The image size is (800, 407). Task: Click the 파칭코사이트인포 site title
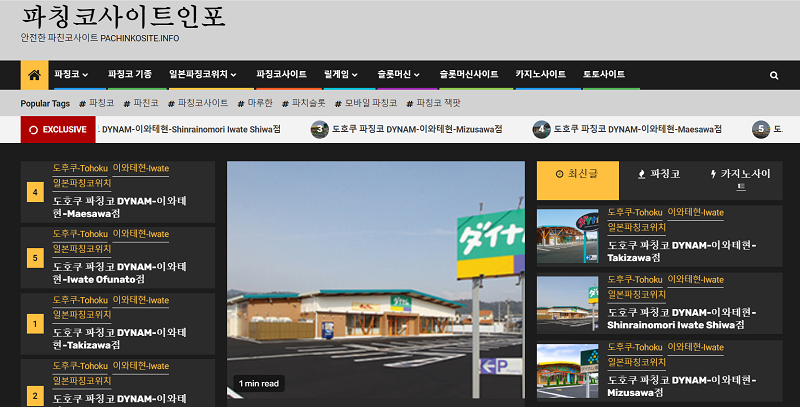(123, 17)
